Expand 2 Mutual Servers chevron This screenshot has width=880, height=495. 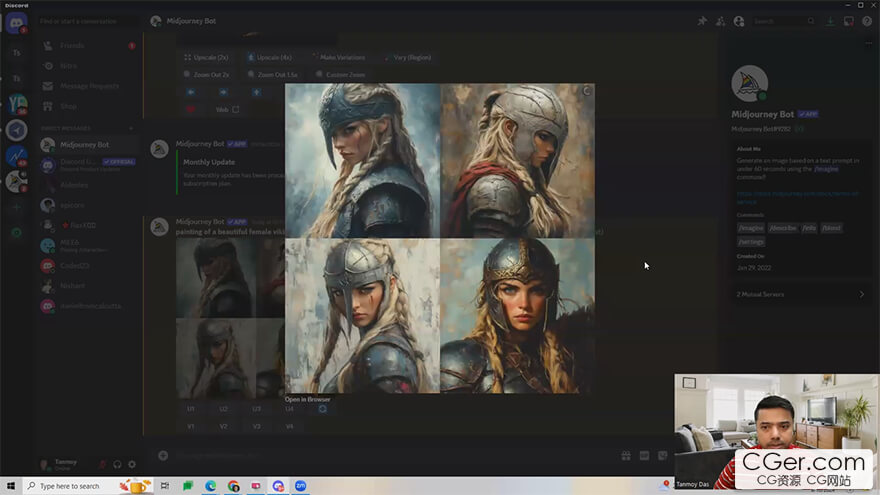tap(861, 294)
